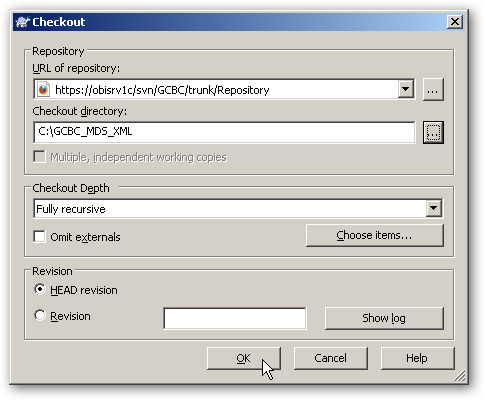Click the TortoiseSVN turtle icon in title bar
Image resolution: width=484 pixels, height=400 pixels.
[22, 22]
